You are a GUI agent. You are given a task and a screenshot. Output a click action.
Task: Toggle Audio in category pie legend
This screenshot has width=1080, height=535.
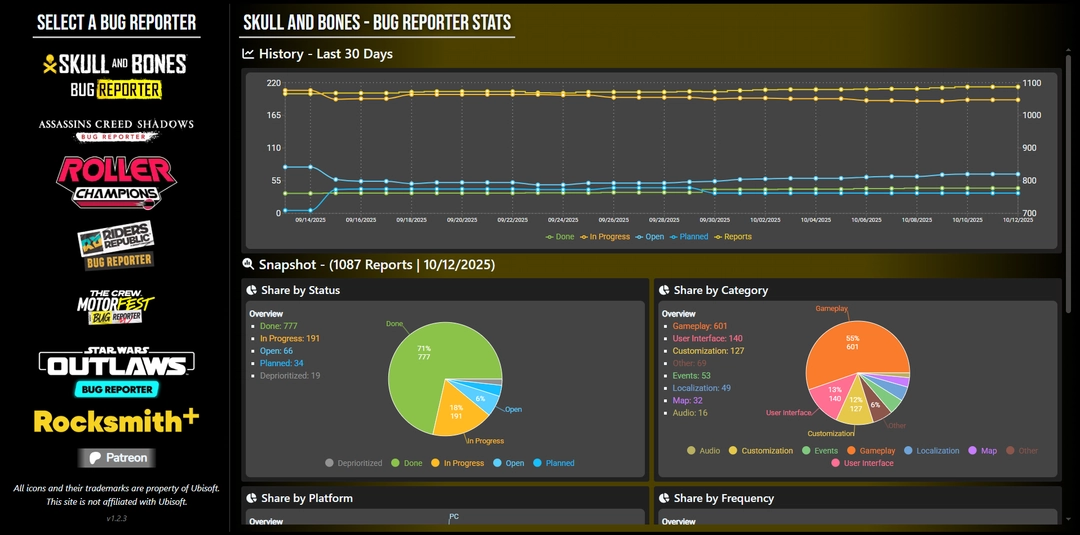[x=704, y=451]
